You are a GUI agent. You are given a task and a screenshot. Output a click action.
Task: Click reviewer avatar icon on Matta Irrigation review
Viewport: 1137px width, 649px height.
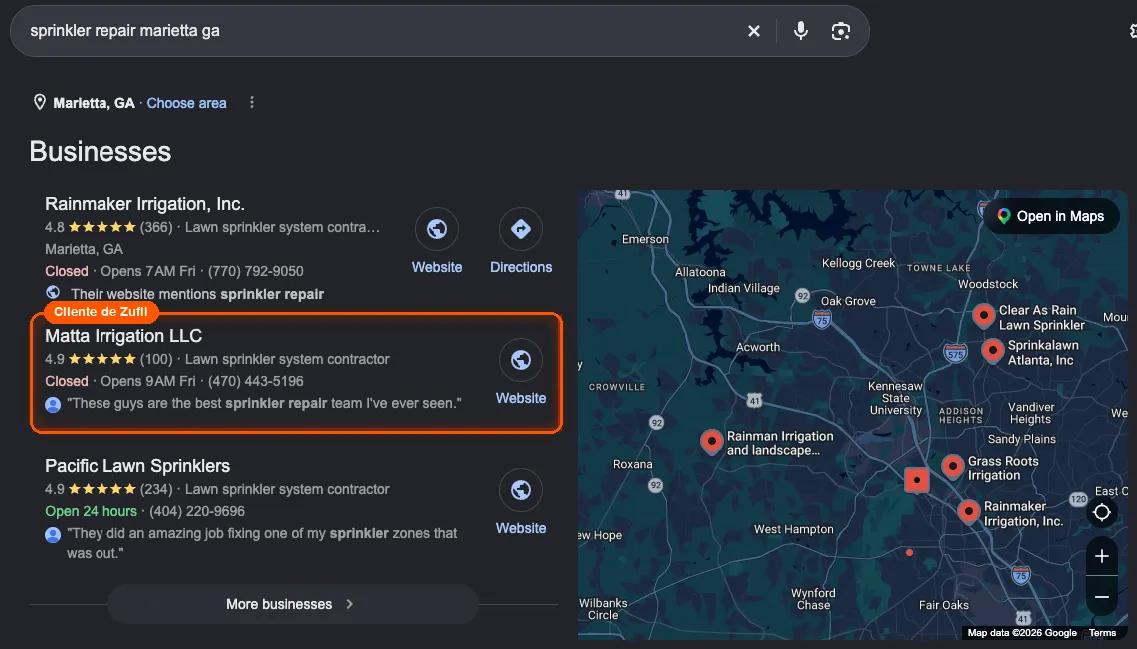[x=53, y=405]
